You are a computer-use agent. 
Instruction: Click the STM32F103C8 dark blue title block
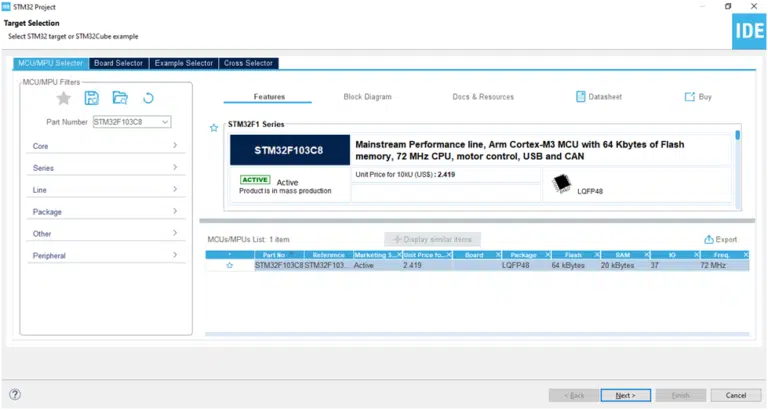coord(290,150)
